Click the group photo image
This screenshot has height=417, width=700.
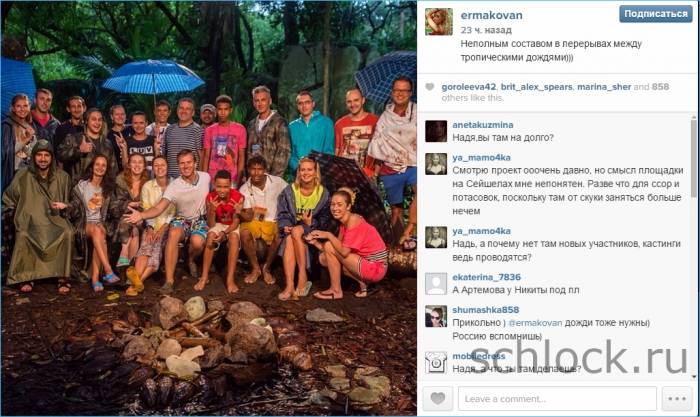pyautogui.click(x=208, y=208)
